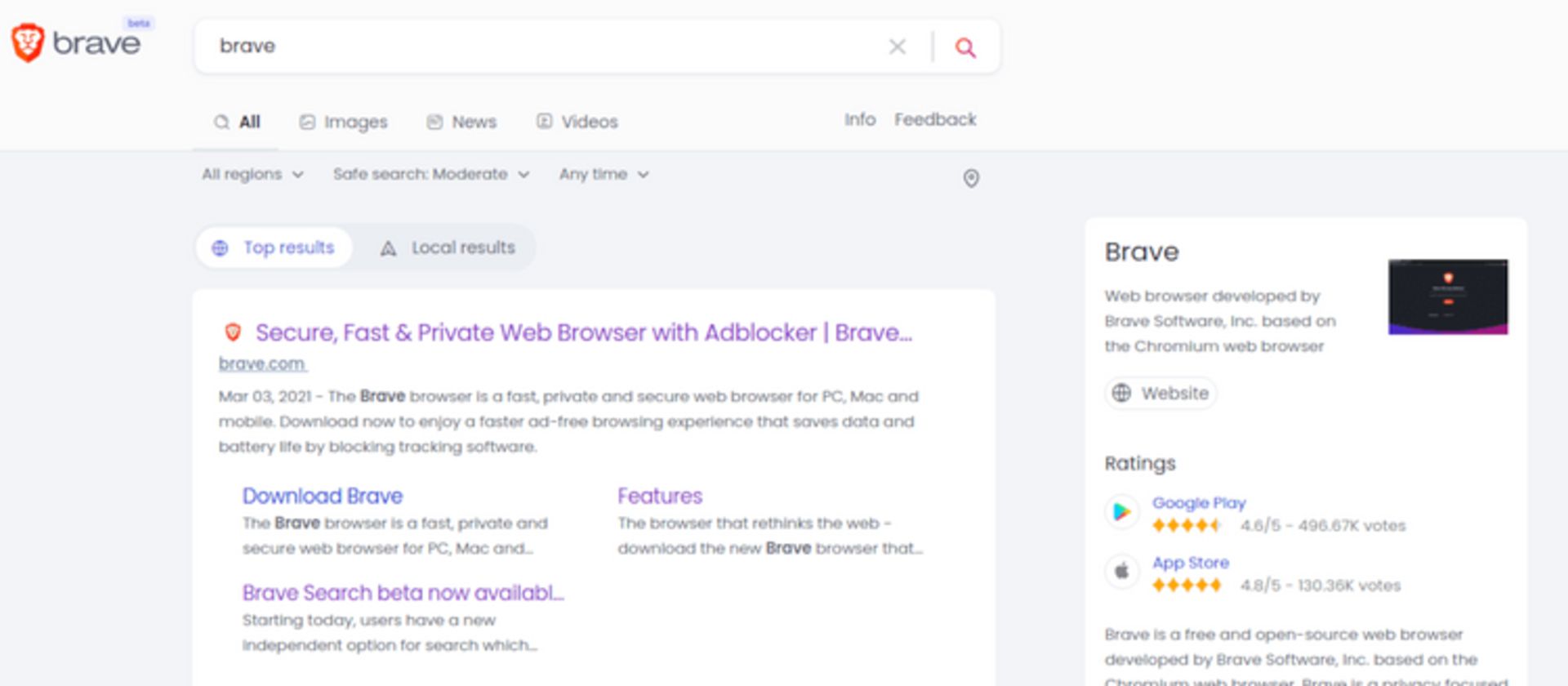Expand the All regions dropdown
Screen dimensions: 1568x686
click(x=252, y=175)
